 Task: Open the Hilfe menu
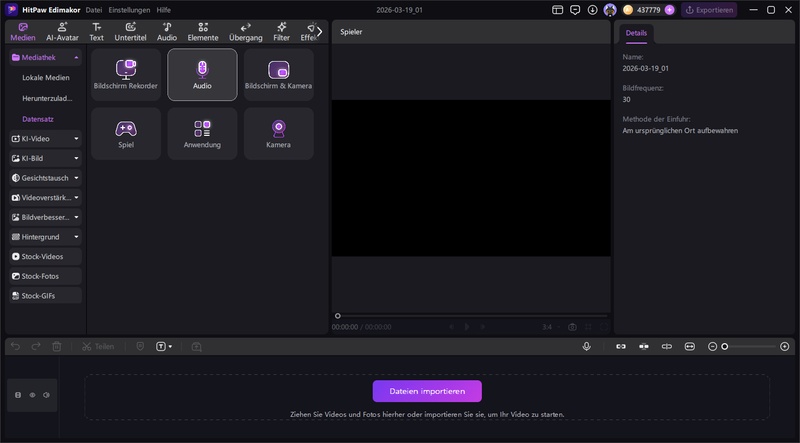164,10
